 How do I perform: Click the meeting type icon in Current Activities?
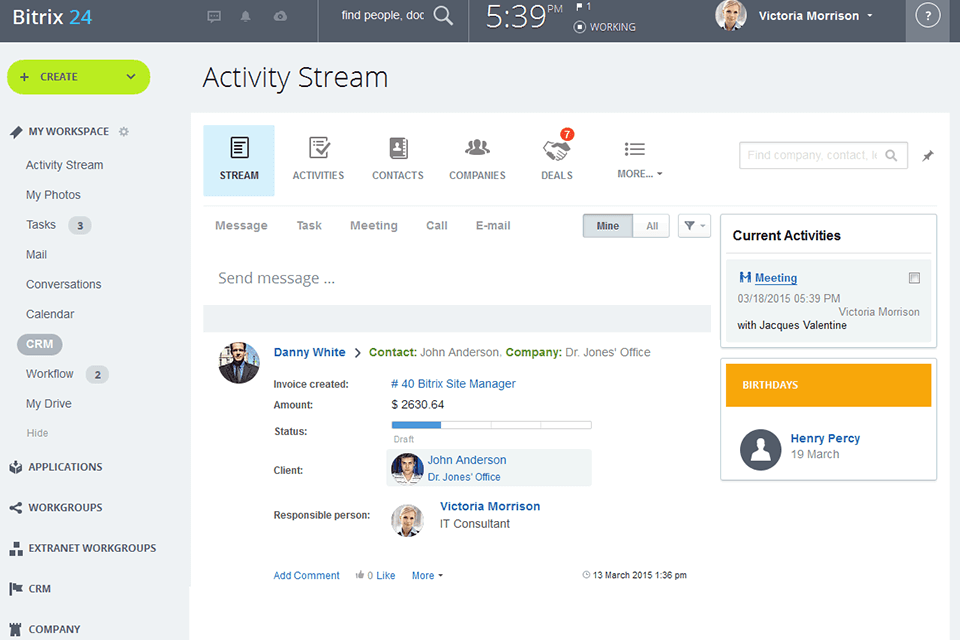click(744, 277)
